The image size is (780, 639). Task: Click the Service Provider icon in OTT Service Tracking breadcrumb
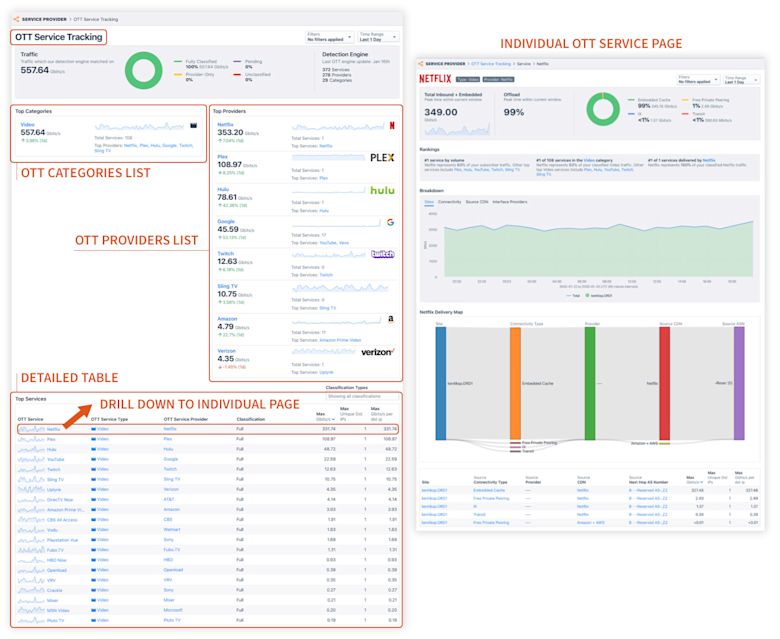(x=16, y=19)
